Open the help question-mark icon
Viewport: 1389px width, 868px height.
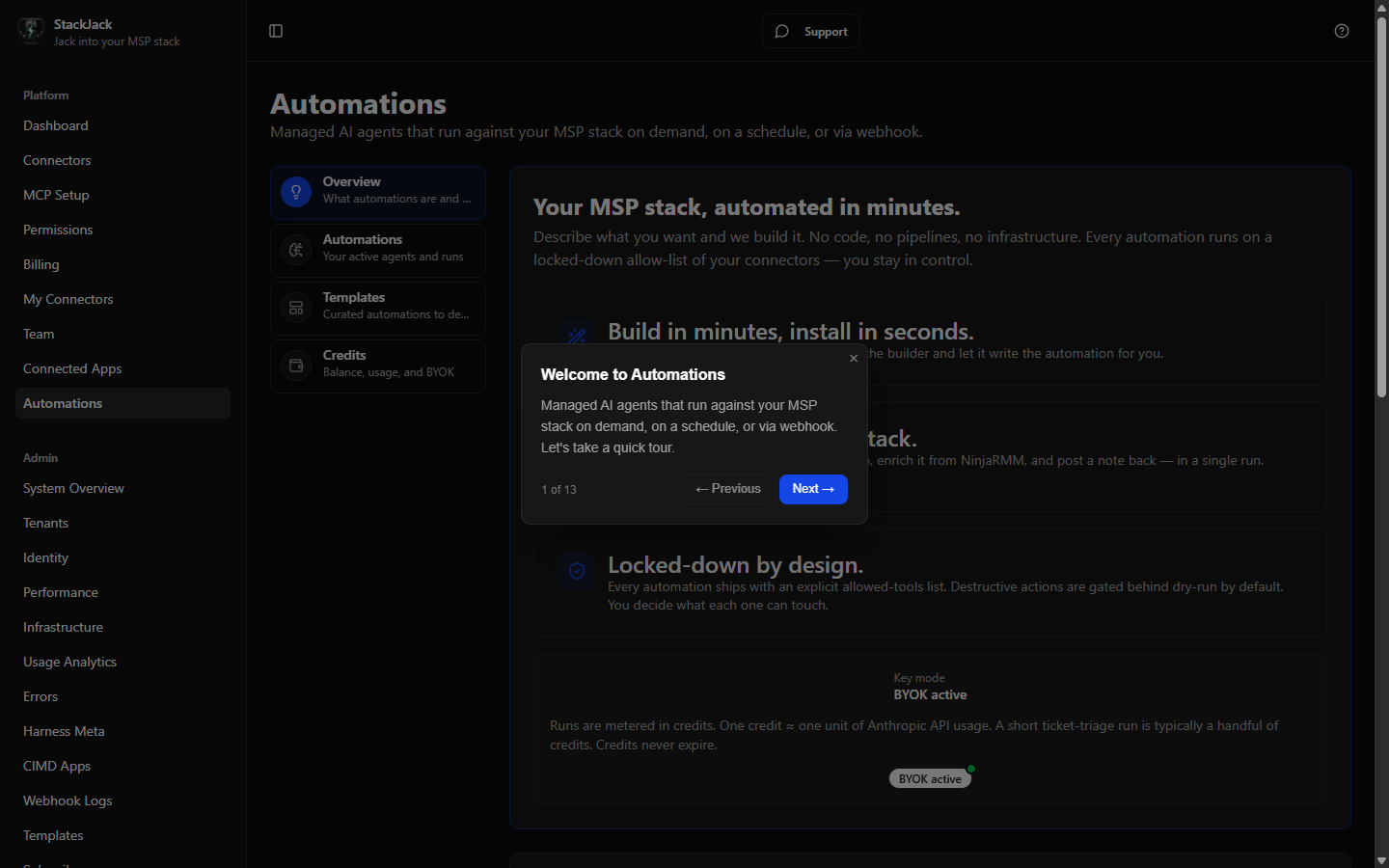pos(1342,31)
